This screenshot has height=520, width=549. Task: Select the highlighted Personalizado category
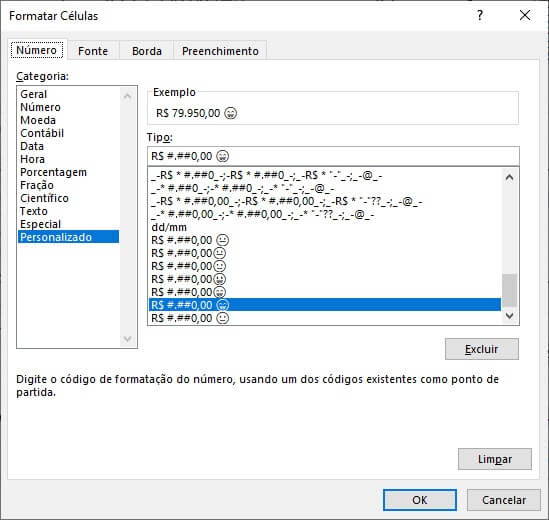(x=69, y=237)
